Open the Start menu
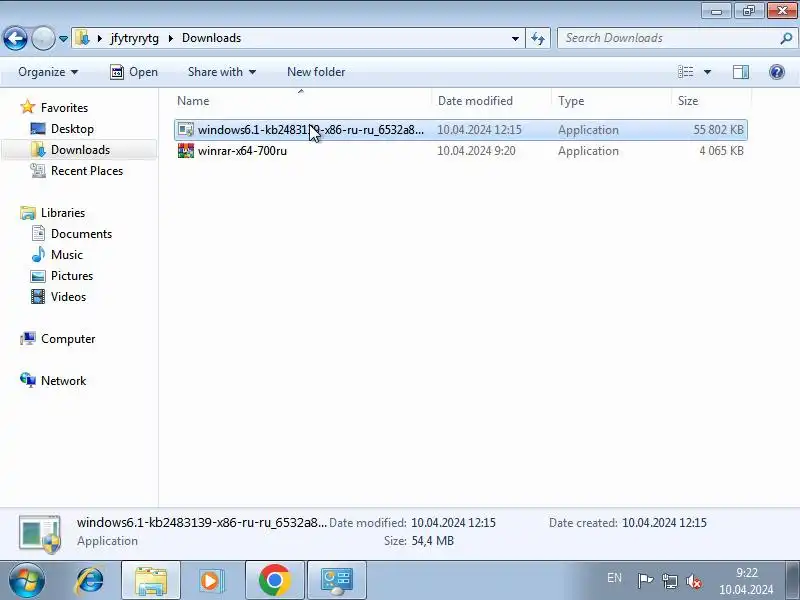The width and height of the screenshot is (800, 600). [x=26, y=580]
